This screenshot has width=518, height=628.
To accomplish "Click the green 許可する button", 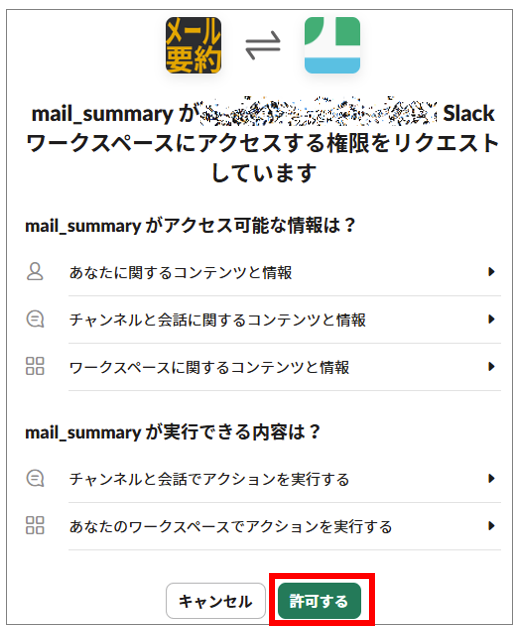I will click(x=319, y=601).
